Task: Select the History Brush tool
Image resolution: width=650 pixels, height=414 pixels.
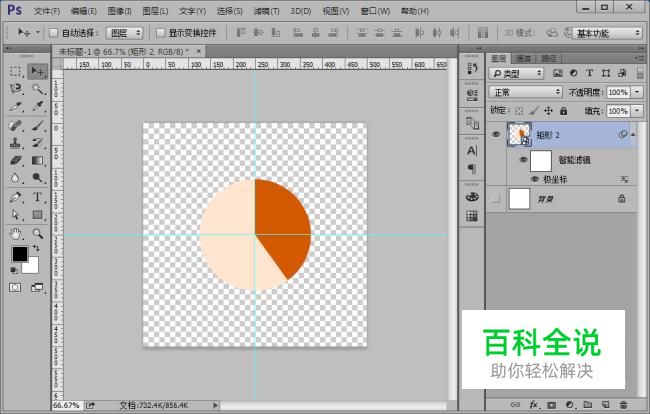Action: pyautogui.click(x=37, y=143)
